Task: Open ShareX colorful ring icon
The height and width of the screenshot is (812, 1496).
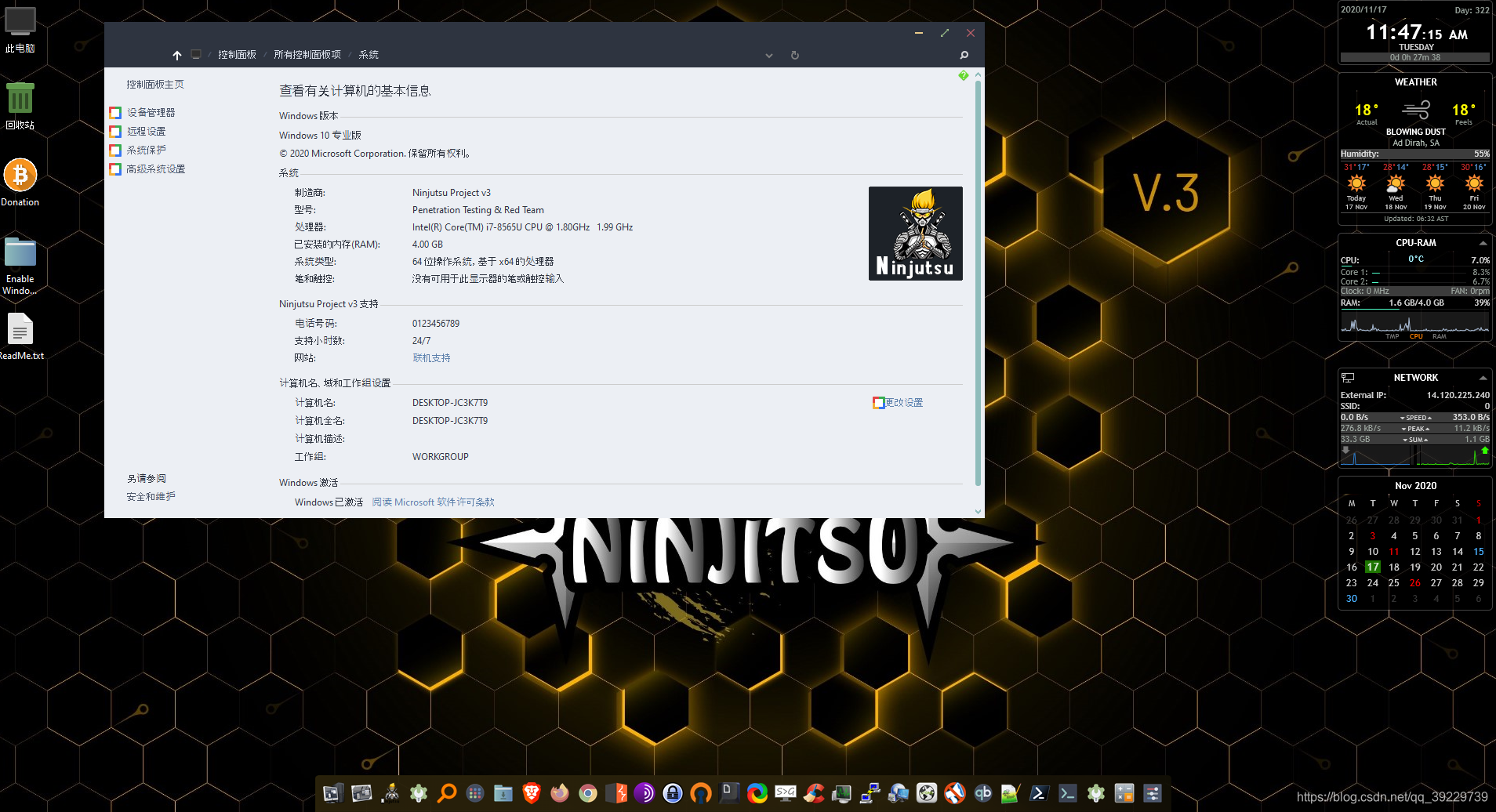Action: [x=757, y=793]
